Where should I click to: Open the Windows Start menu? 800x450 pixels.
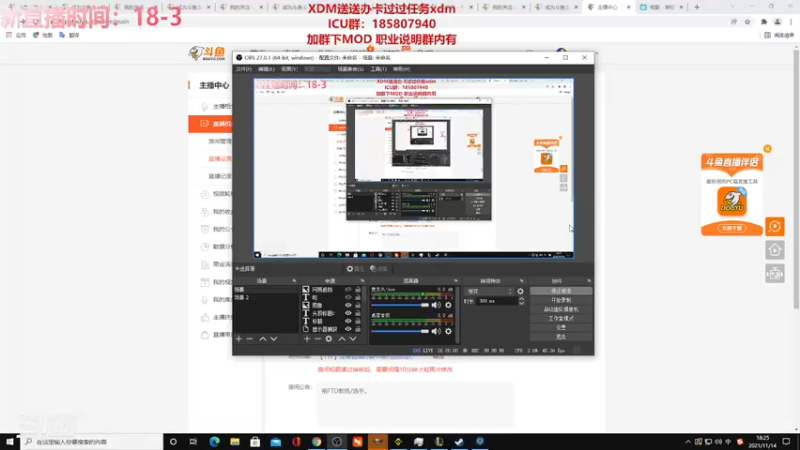click(10, 442)
